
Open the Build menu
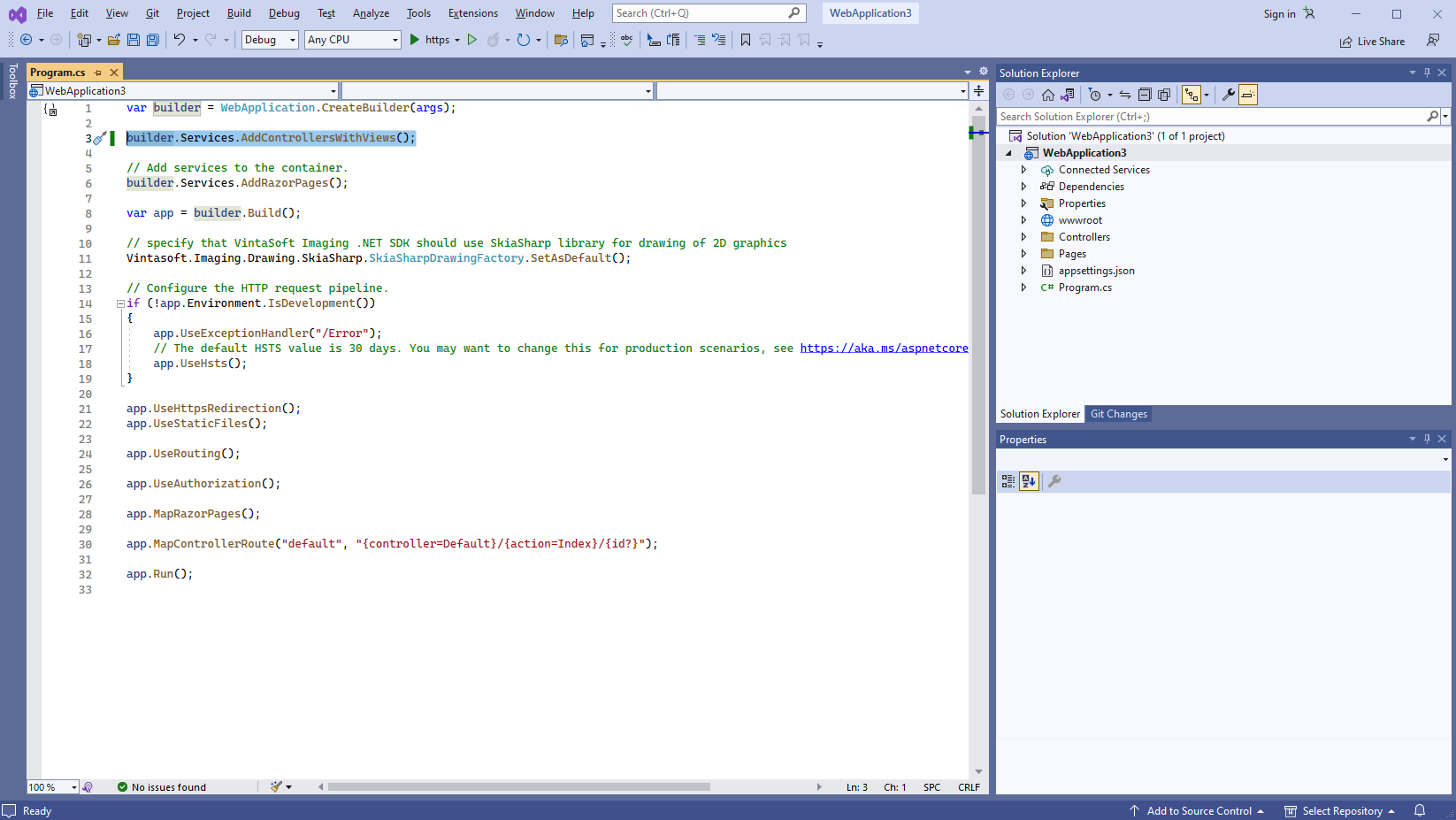(239, 13)
